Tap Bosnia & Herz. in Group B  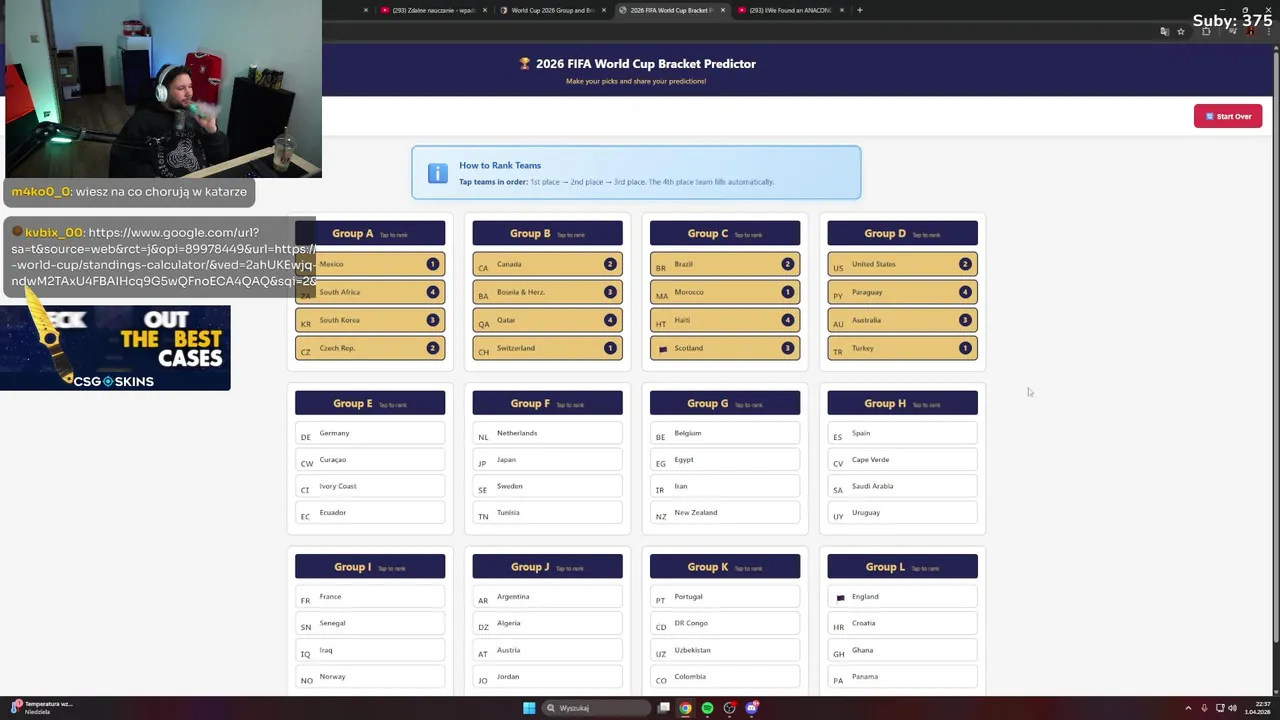coord(547,292)
